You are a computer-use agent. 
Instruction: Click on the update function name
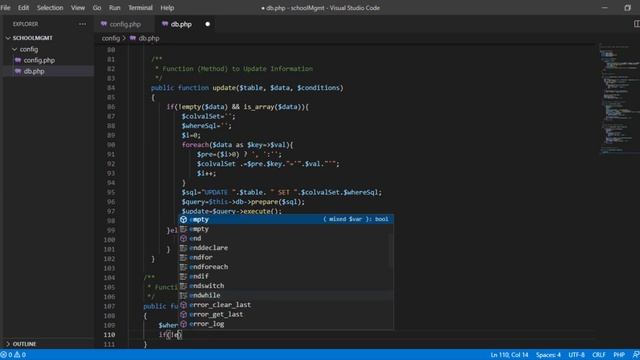coord(224,88)
